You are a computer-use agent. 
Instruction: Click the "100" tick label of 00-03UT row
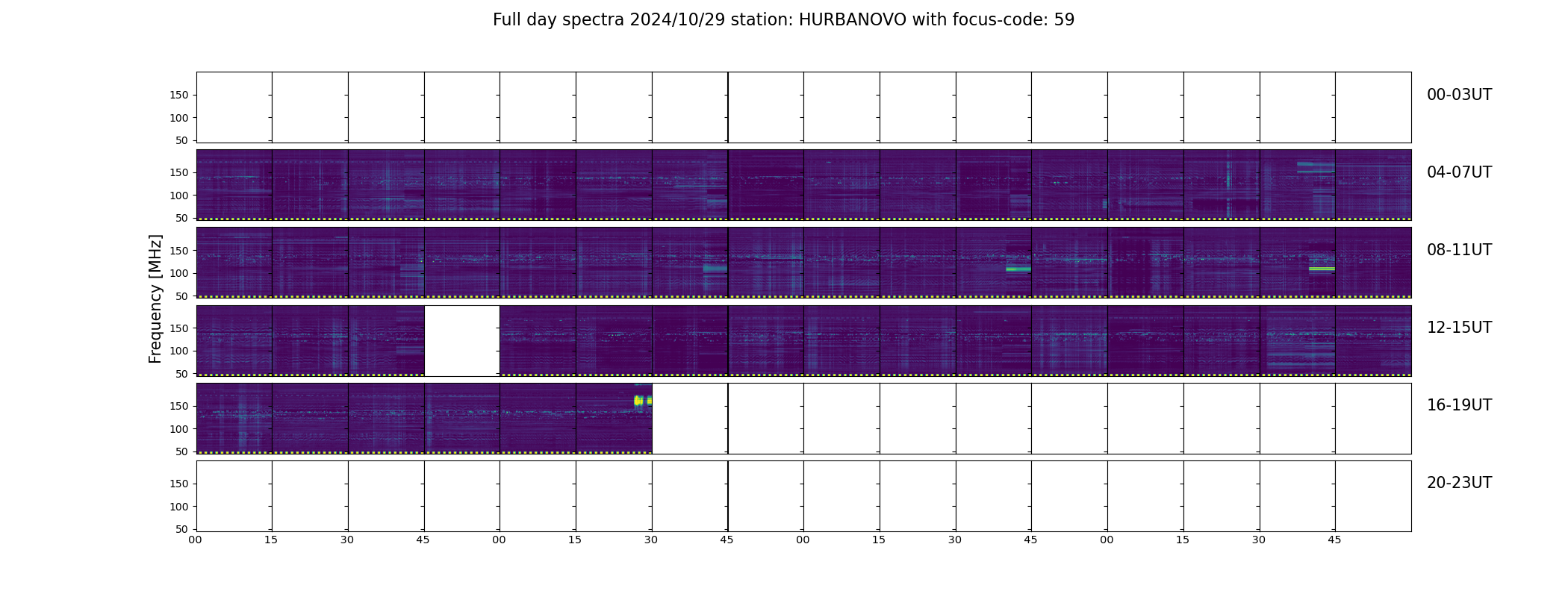coord(179,118)
